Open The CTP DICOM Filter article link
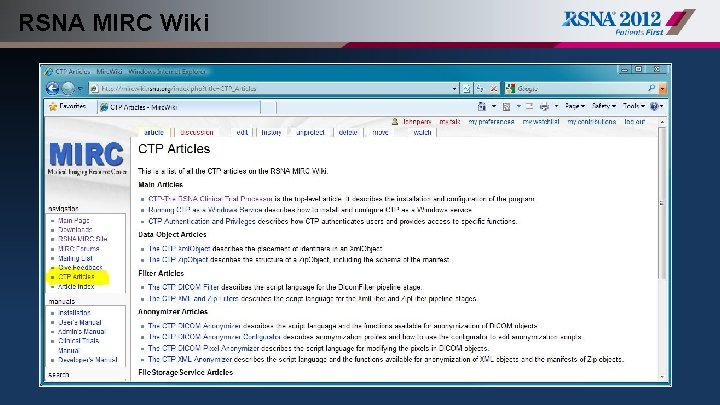This screenshot has width=720, height=405. click(183, 287)
